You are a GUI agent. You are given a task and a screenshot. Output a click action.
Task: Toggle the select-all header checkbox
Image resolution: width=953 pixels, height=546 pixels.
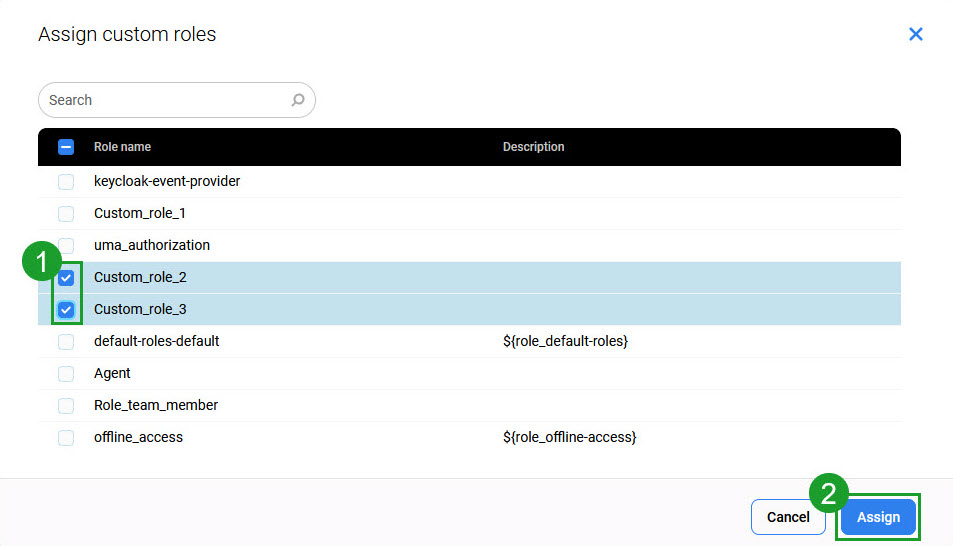click(66, 147)
